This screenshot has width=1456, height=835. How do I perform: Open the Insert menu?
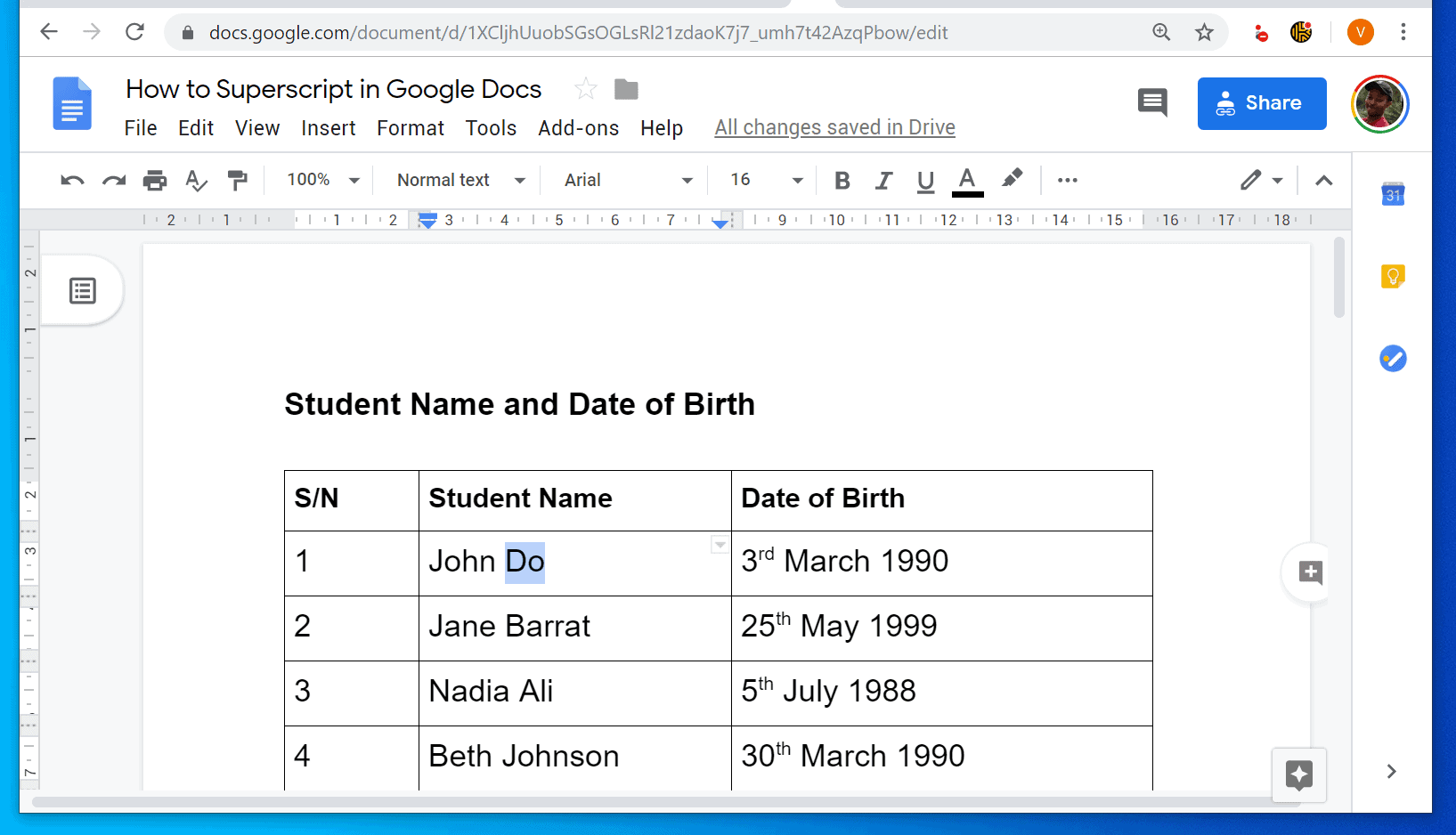tap(328, 128)
